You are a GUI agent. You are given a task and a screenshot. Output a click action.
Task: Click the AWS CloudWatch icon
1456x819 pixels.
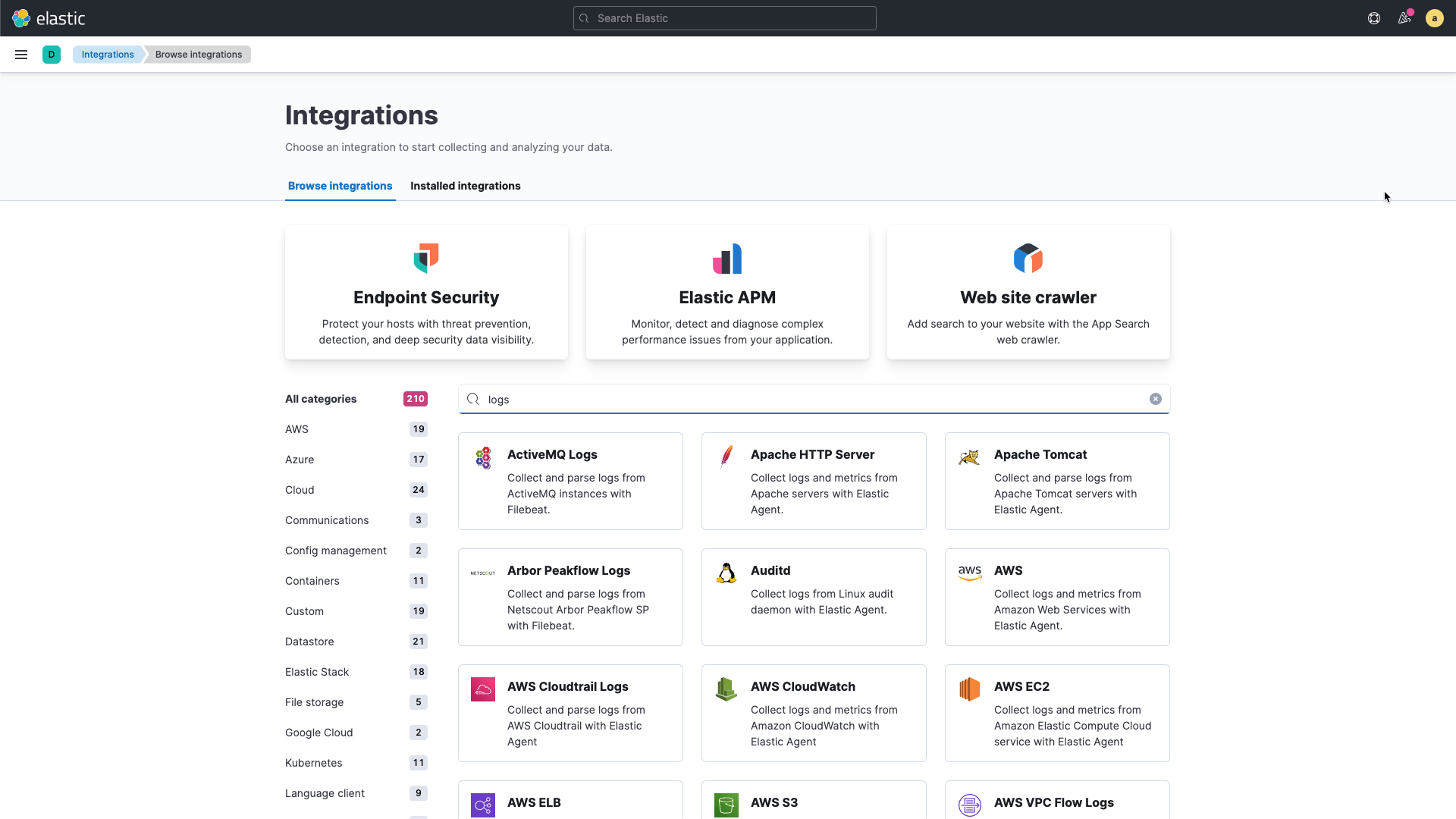pos(726,689)
